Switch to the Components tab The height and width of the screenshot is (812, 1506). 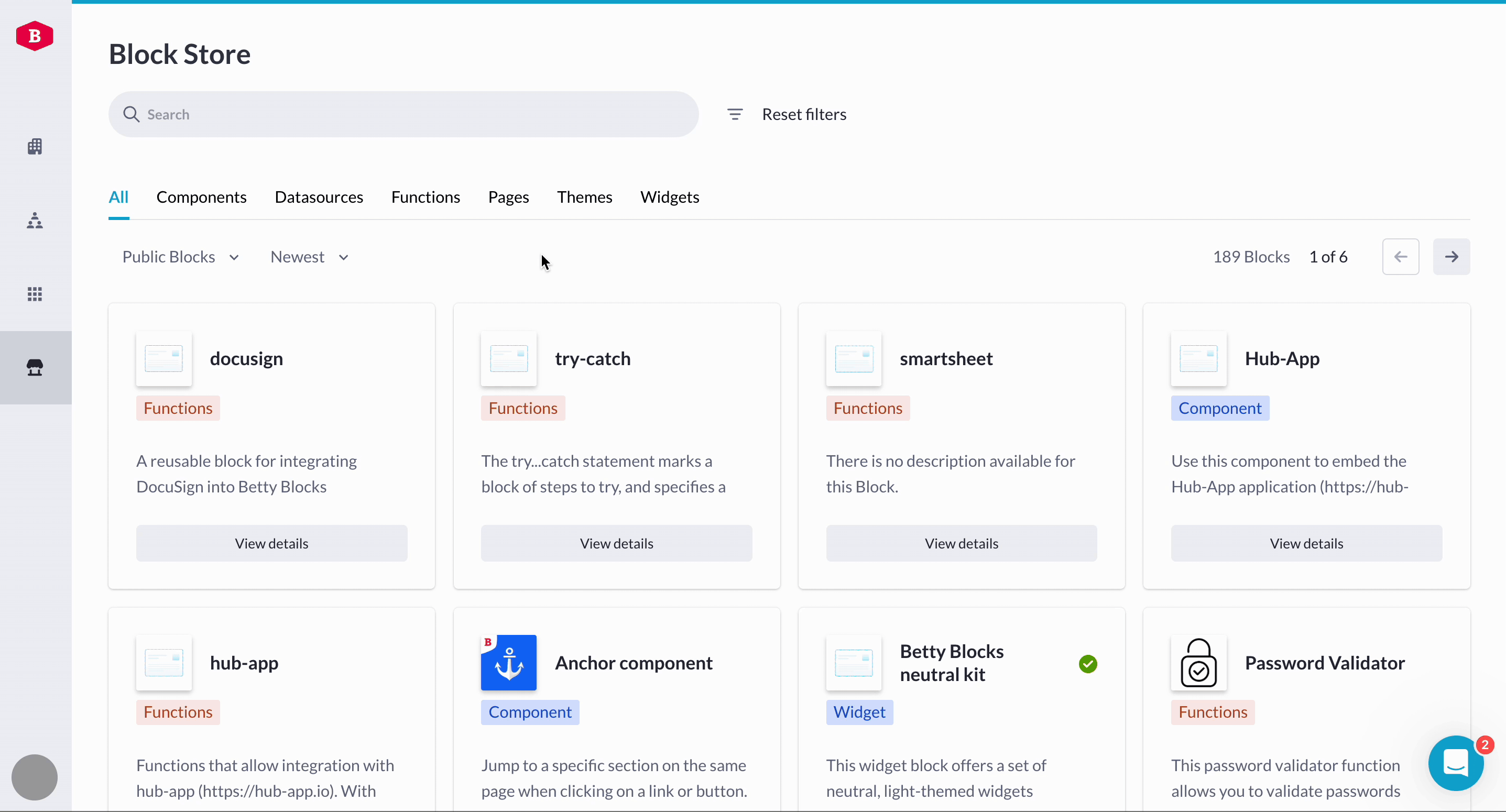202,197
